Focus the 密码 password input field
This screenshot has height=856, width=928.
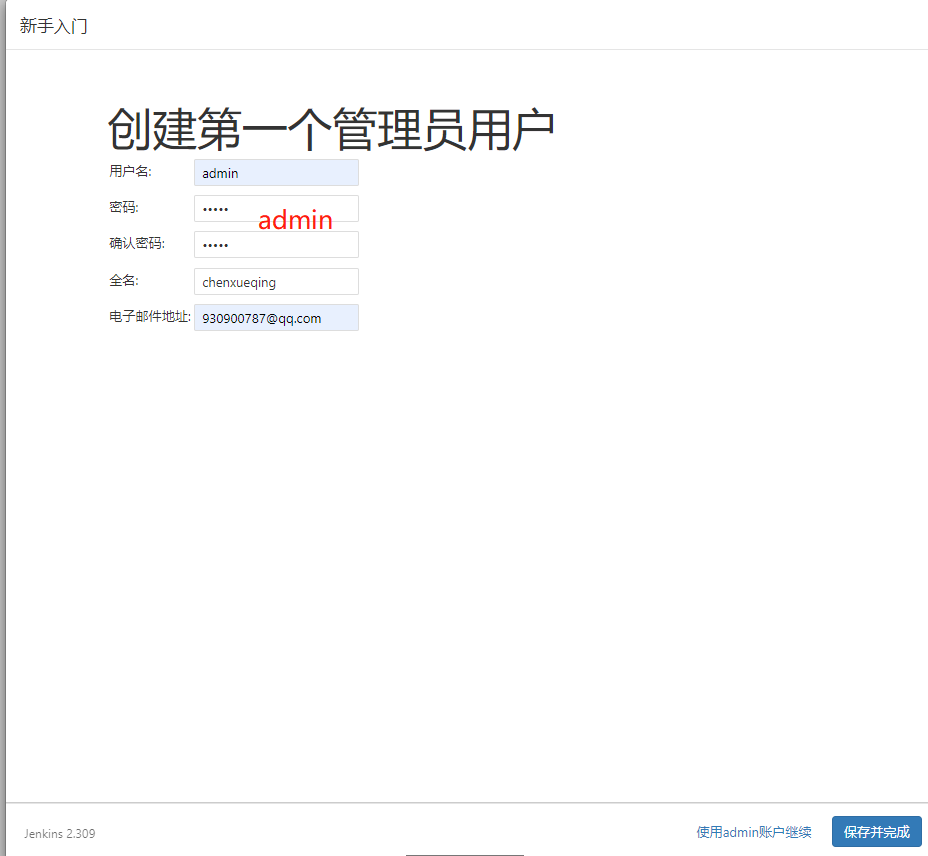276,209
